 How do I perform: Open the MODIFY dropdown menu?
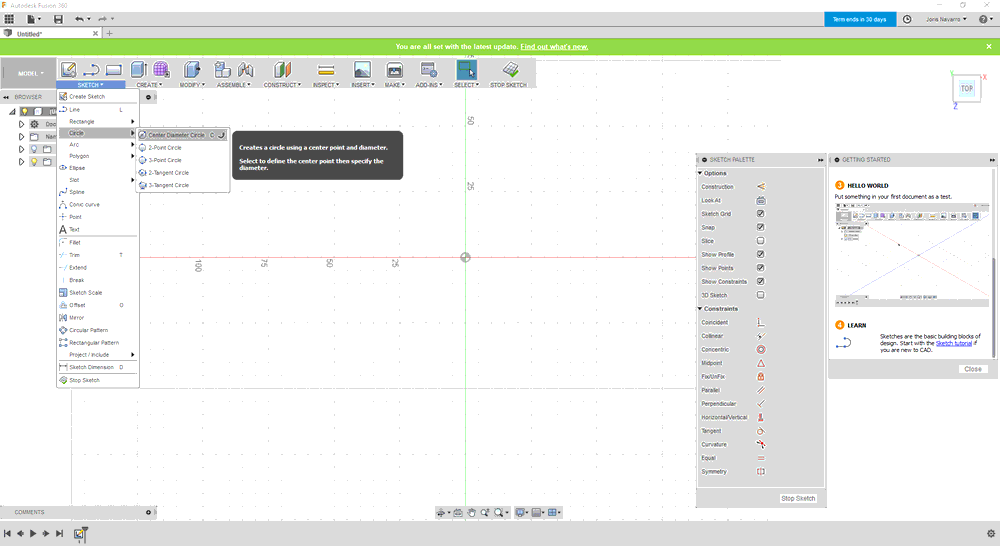[x=192, y=85]
